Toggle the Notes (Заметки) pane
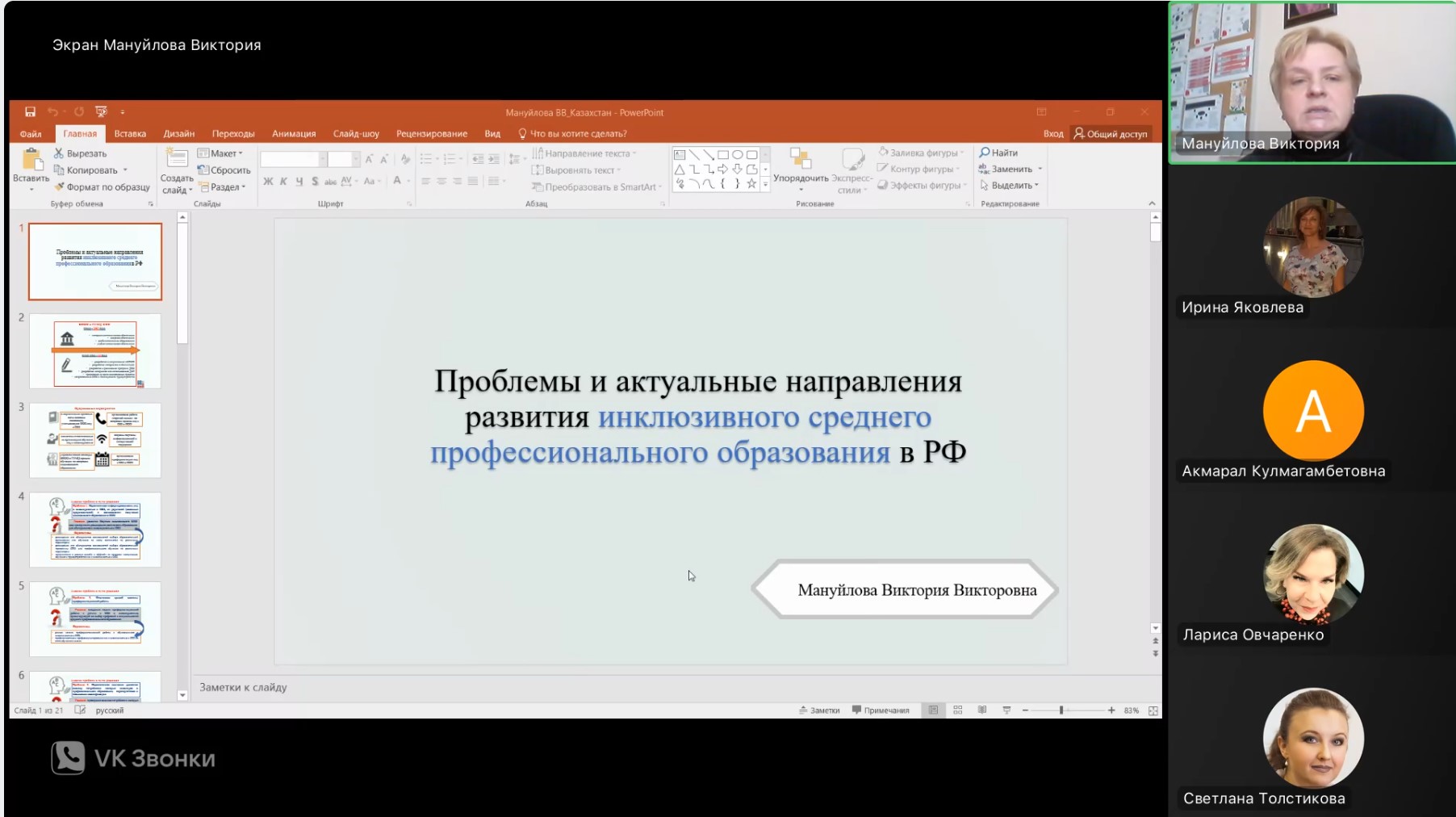This screenshot has width=1456, height=817. click(819, 710)
